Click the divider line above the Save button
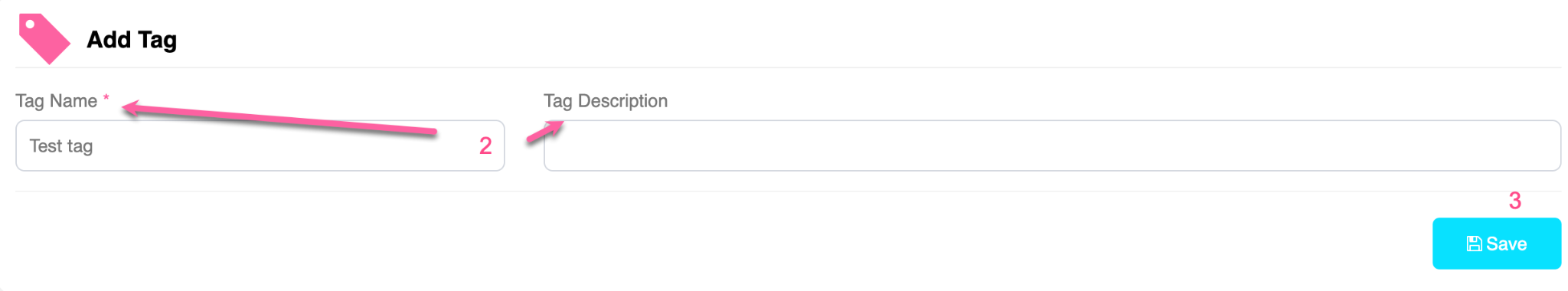The width and height of the screenshot is (1568, 291). [x=789, y=191]
